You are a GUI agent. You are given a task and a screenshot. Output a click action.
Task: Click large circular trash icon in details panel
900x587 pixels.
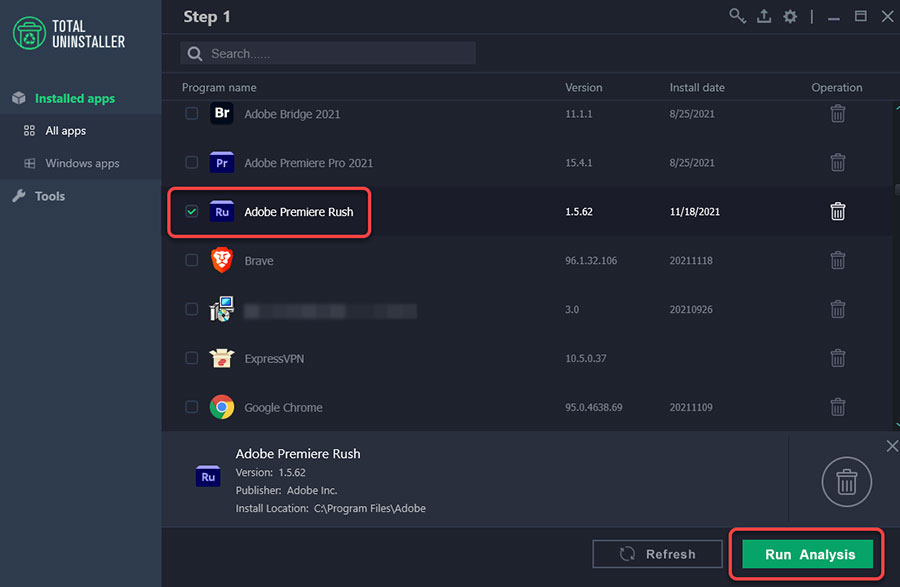tap(847, 481)
